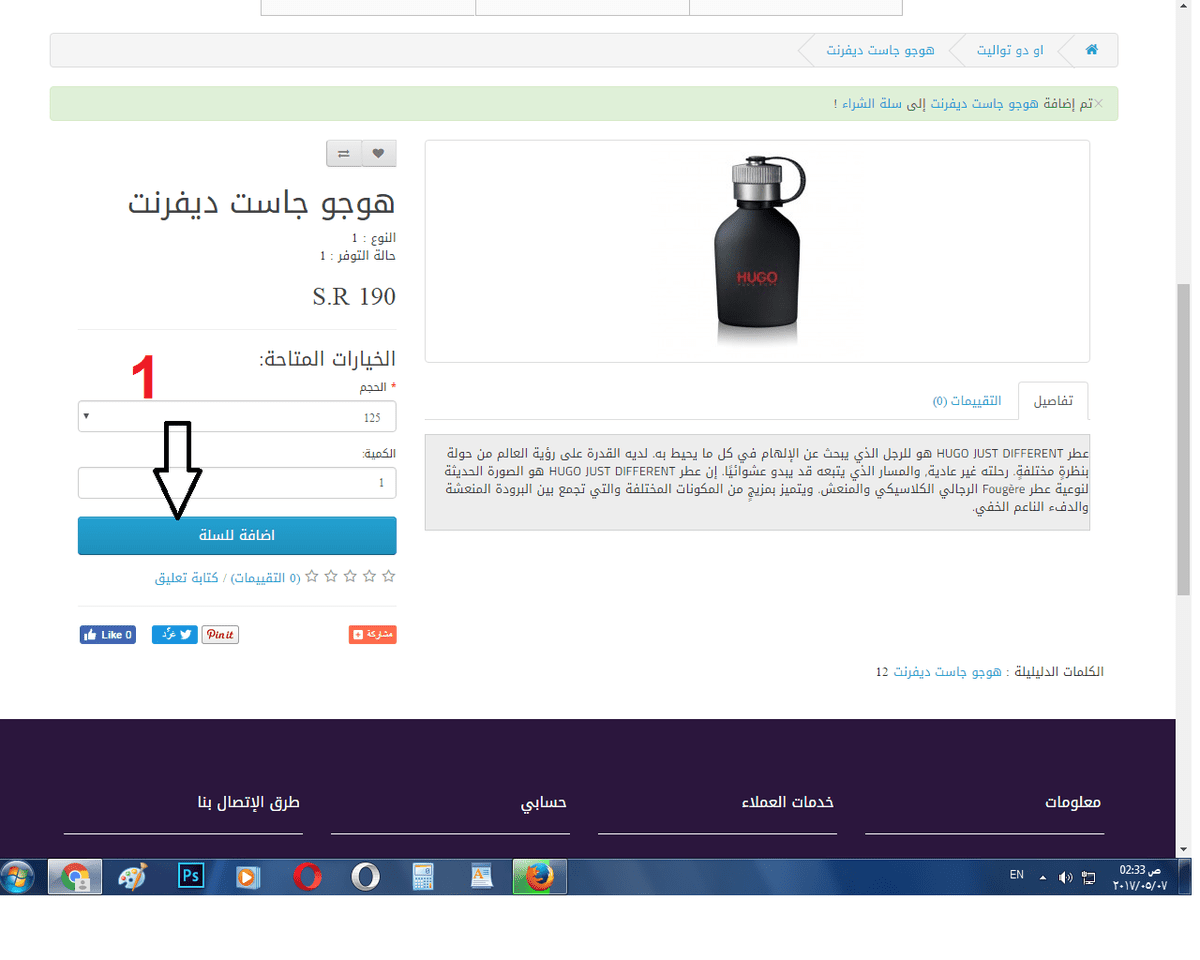Image resolution: width=1200 pixels, height=960 pixels.
Task: Switch to Firefox in the taskbar
Action: click(540, 878)
